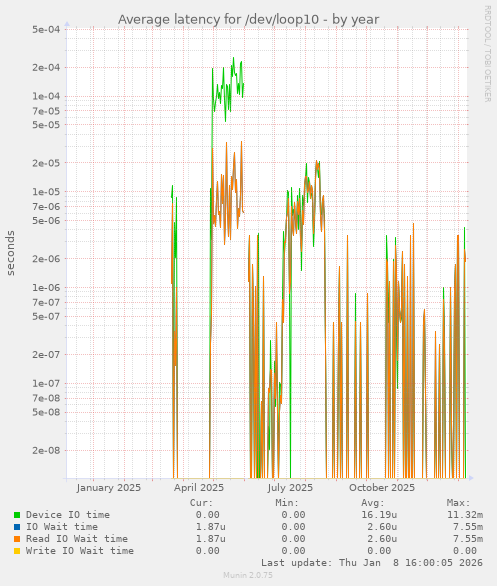This screenshot has height=586, width=497.
Task: Click the blue IO Wait time color swatch
Action: pos(17,527)
